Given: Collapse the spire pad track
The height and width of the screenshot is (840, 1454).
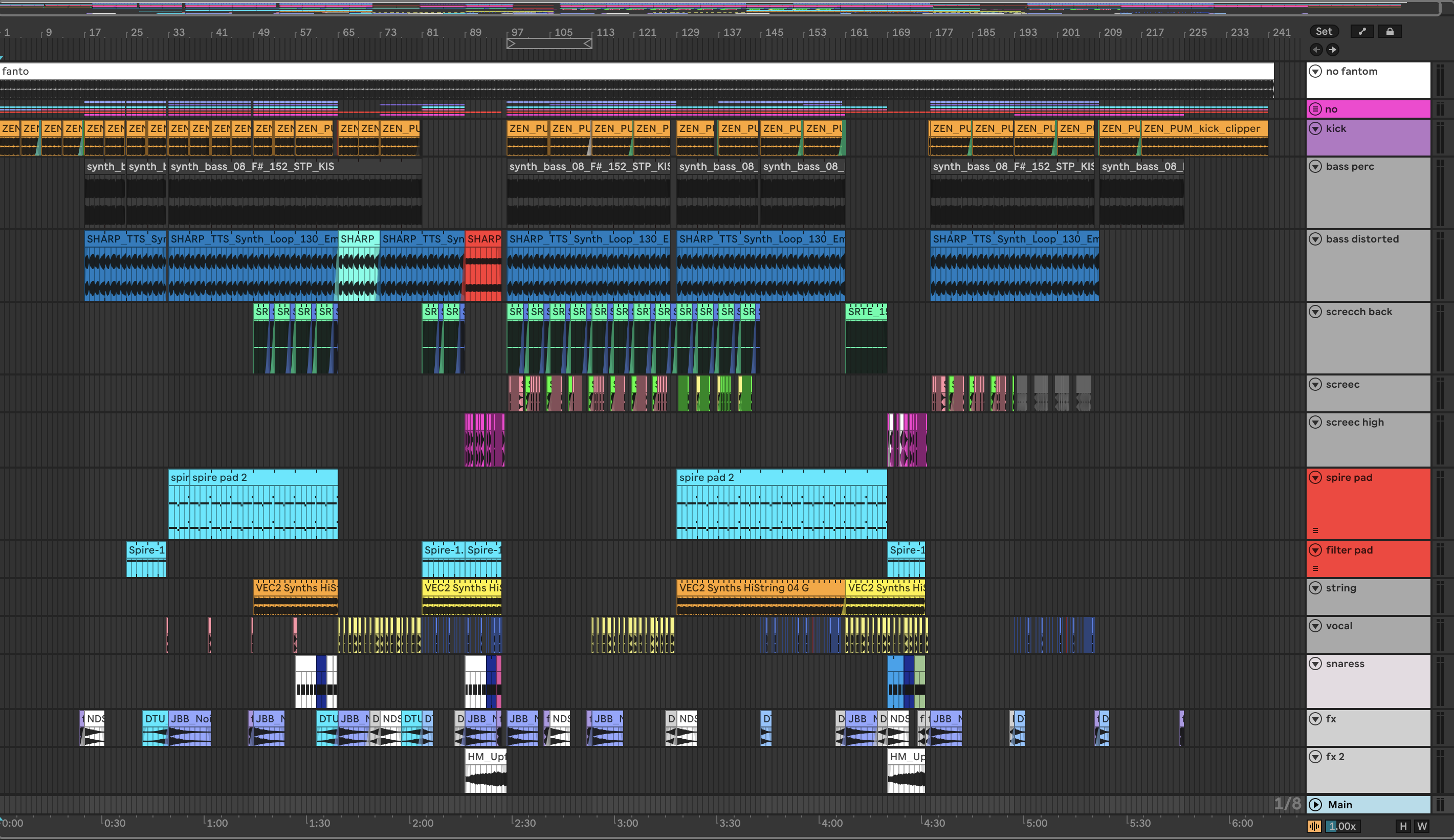Looking at the screenshot, I should click(1315, 477).
